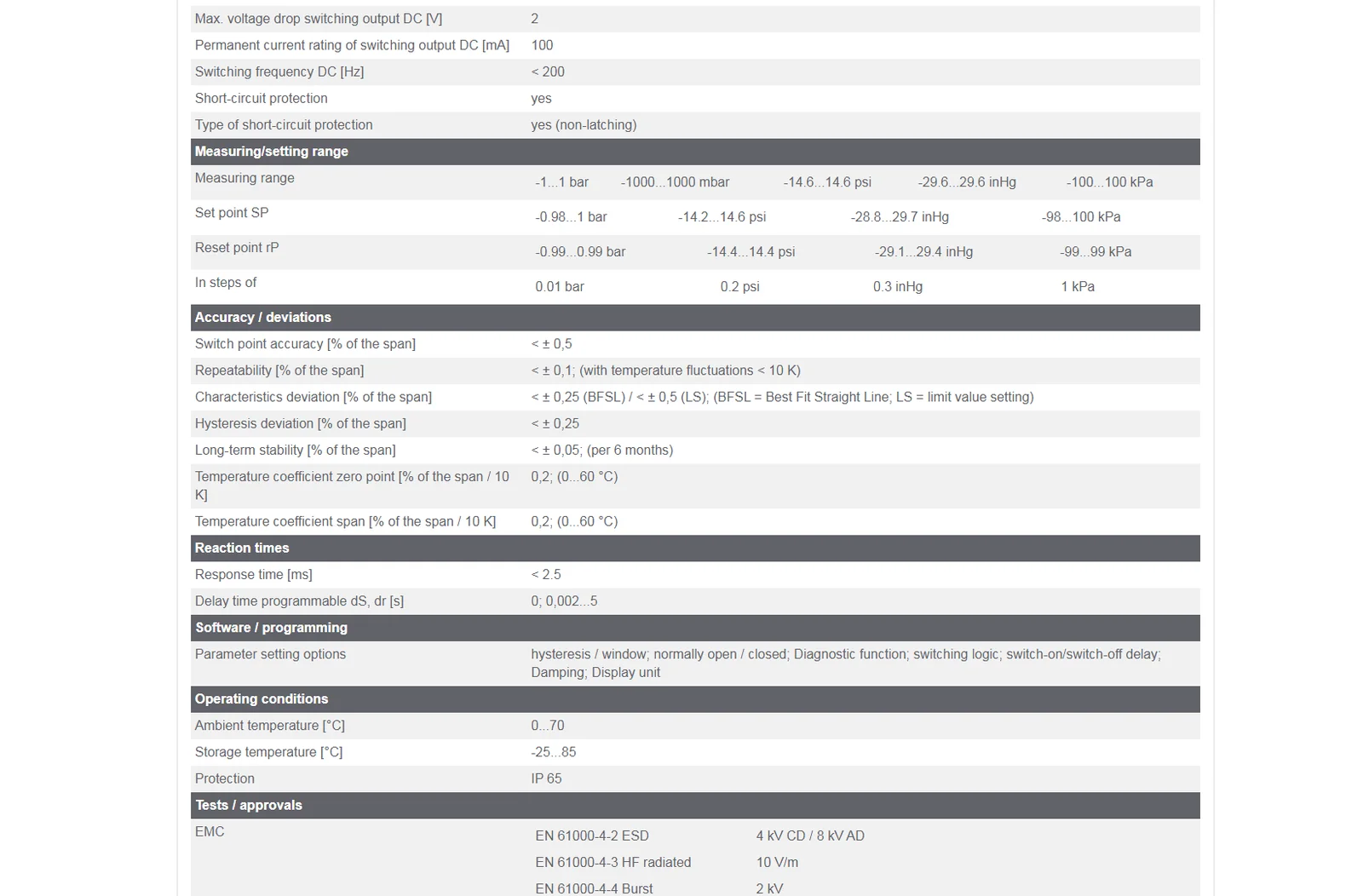Select the '-100...100 kPa' value
This screenshot has width=1363, height=896.
(x=1110, y=182)
